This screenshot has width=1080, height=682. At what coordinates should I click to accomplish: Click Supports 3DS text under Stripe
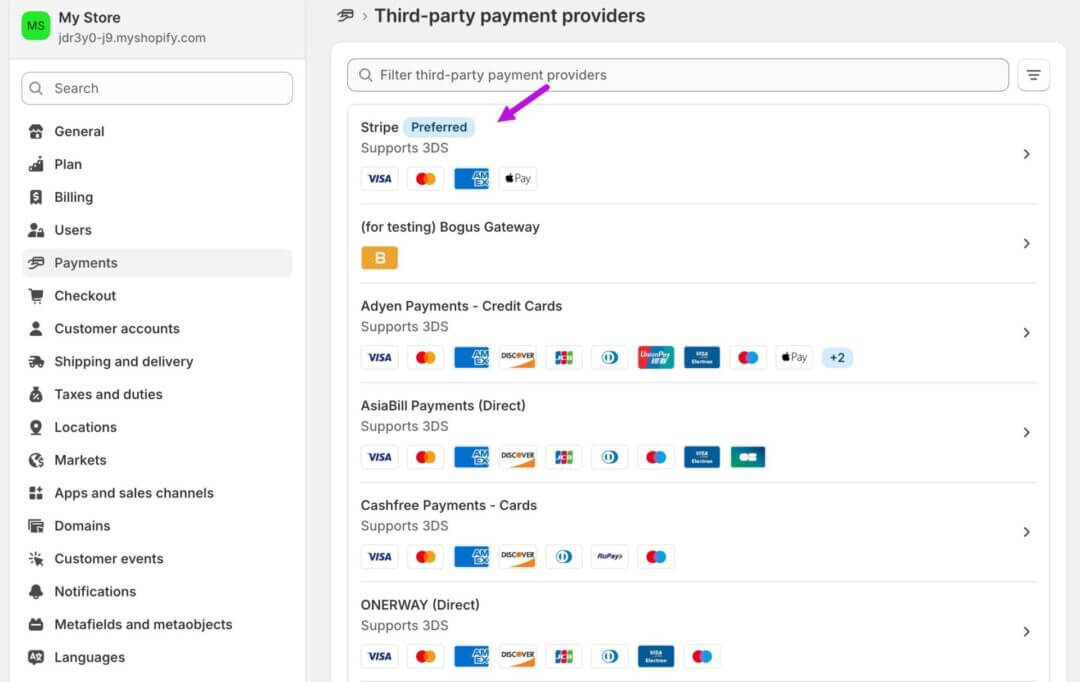(404, 148)
